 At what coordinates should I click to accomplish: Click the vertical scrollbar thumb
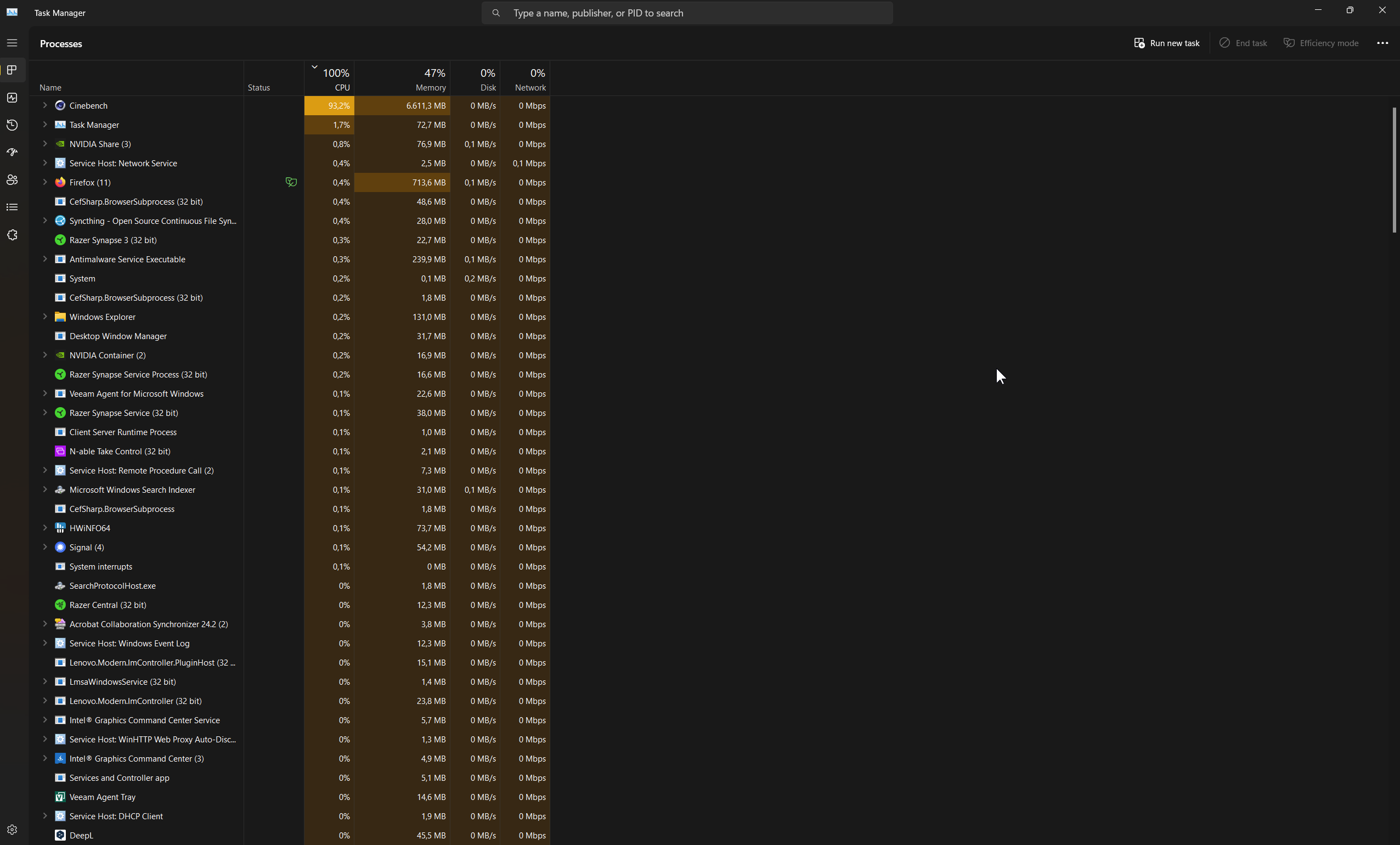click(x=1394, y=171)
